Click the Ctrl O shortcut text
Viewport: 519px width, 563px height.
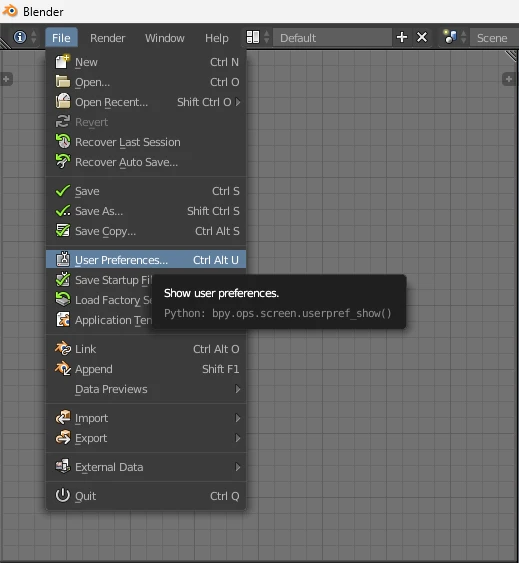tap(224, 82)
